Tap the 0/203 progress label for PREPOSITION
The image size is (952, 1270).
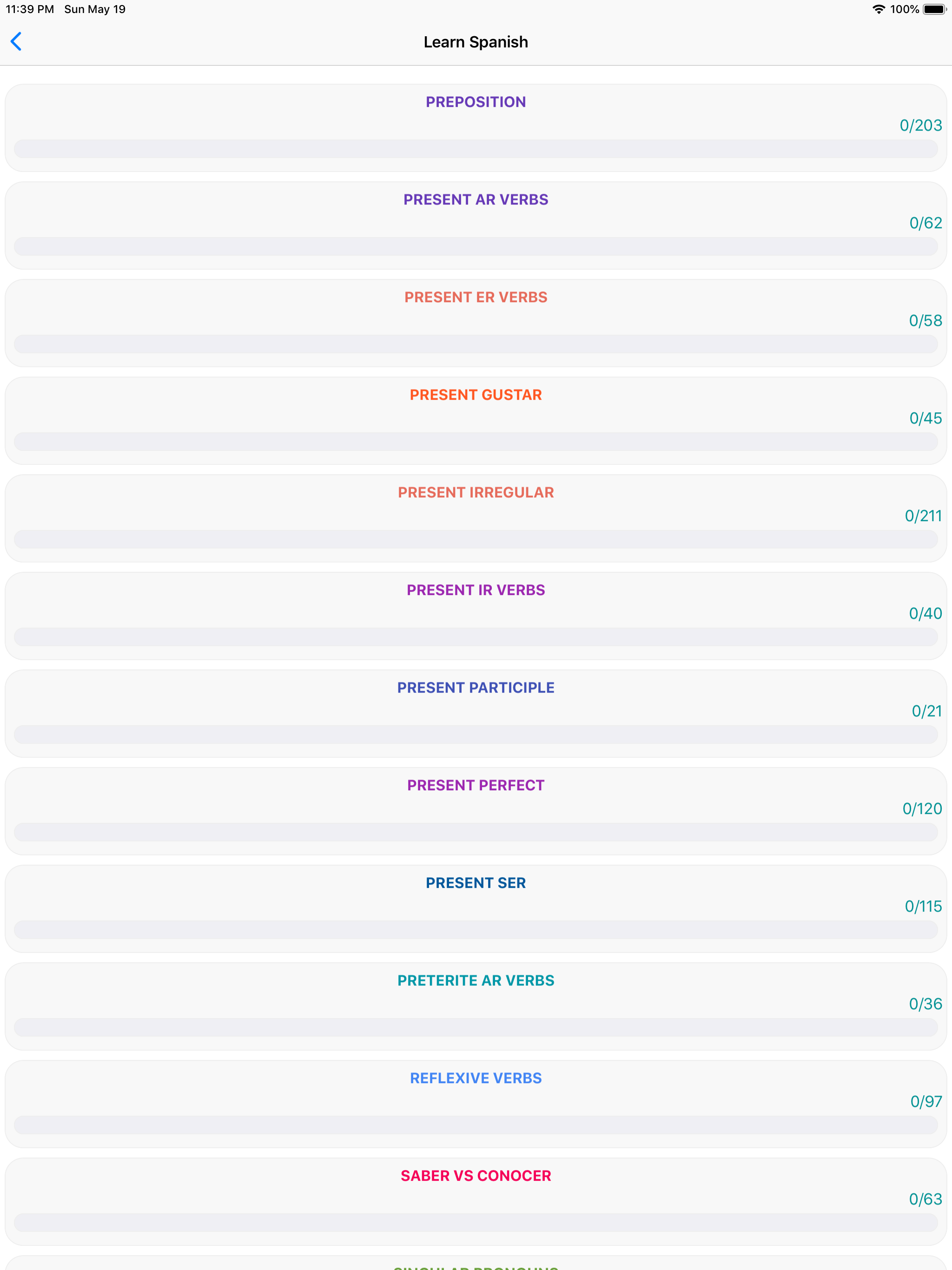click(920, 125)
